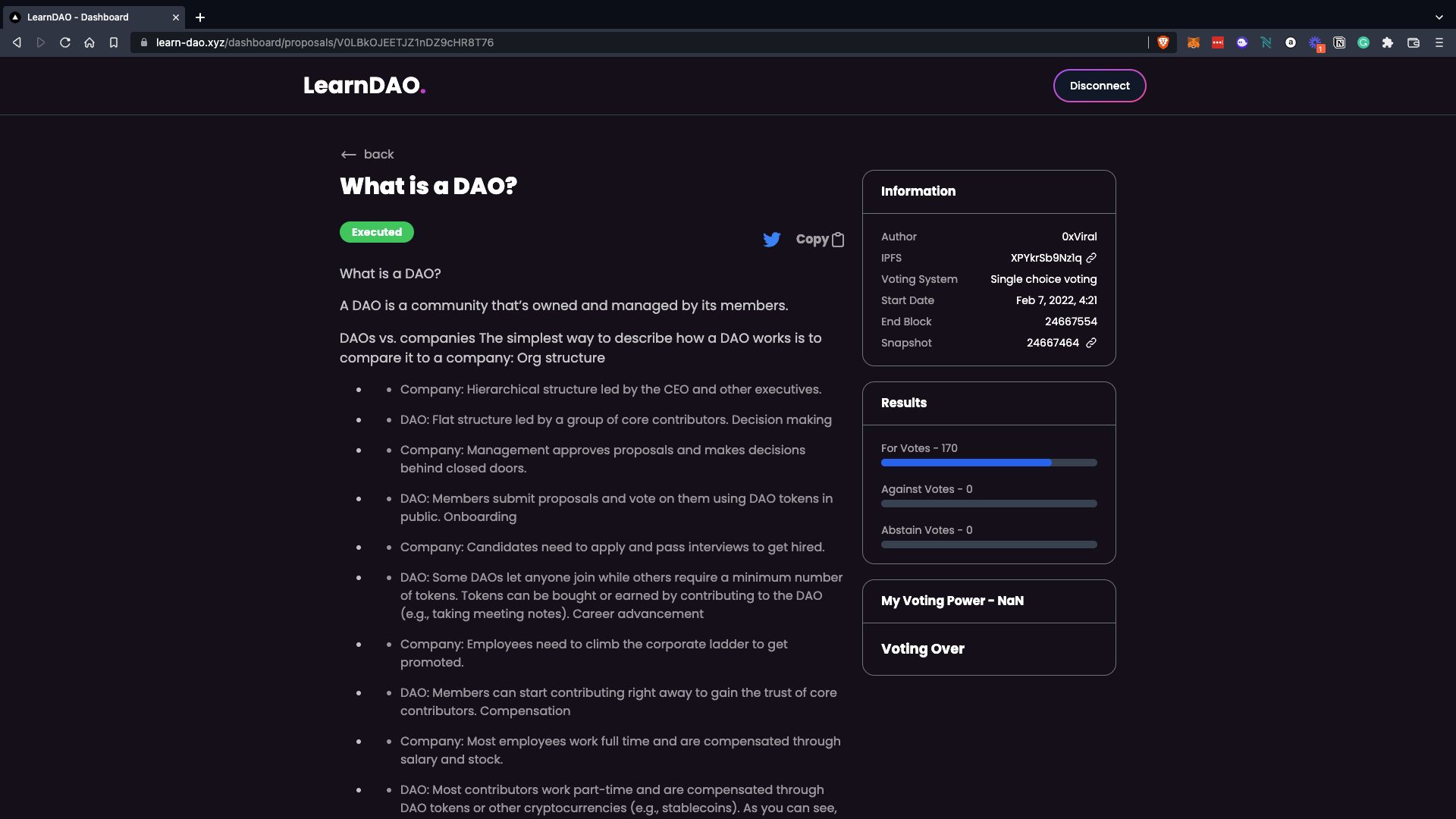This screenshot has height=819, width=1456.
Task: Click the browser back navigation icon
Action: (x=18, y=42)
